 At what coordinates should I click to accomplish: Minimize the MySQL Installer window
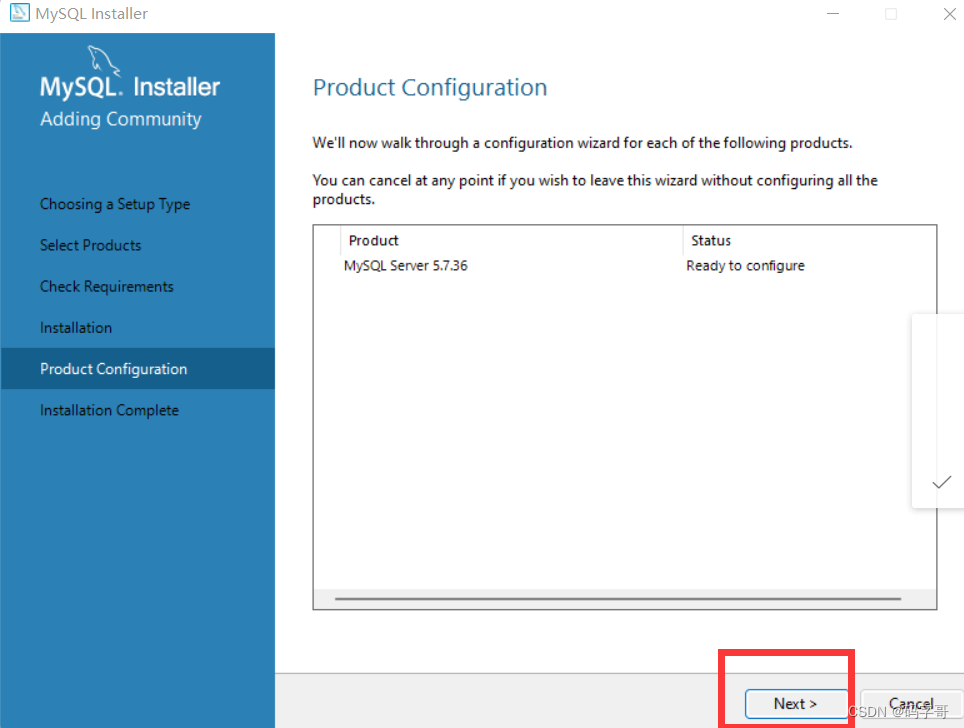coord(833,14)
